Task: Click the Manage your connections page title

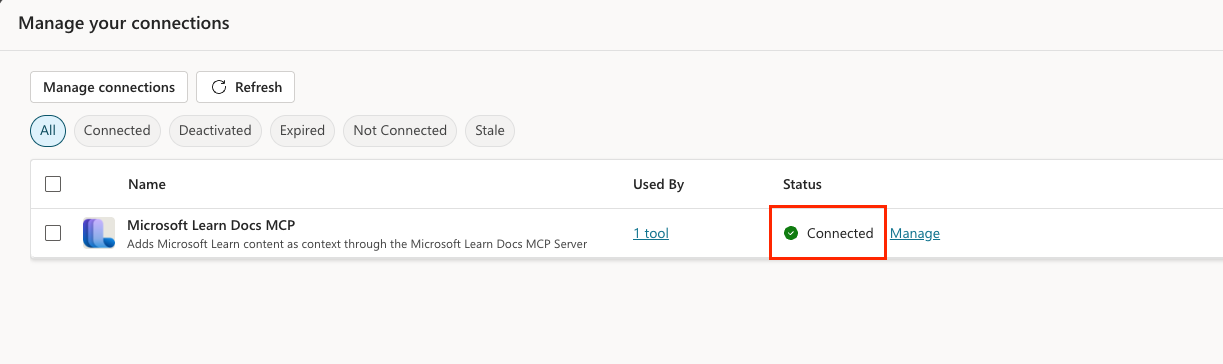Action: [124, 22]
